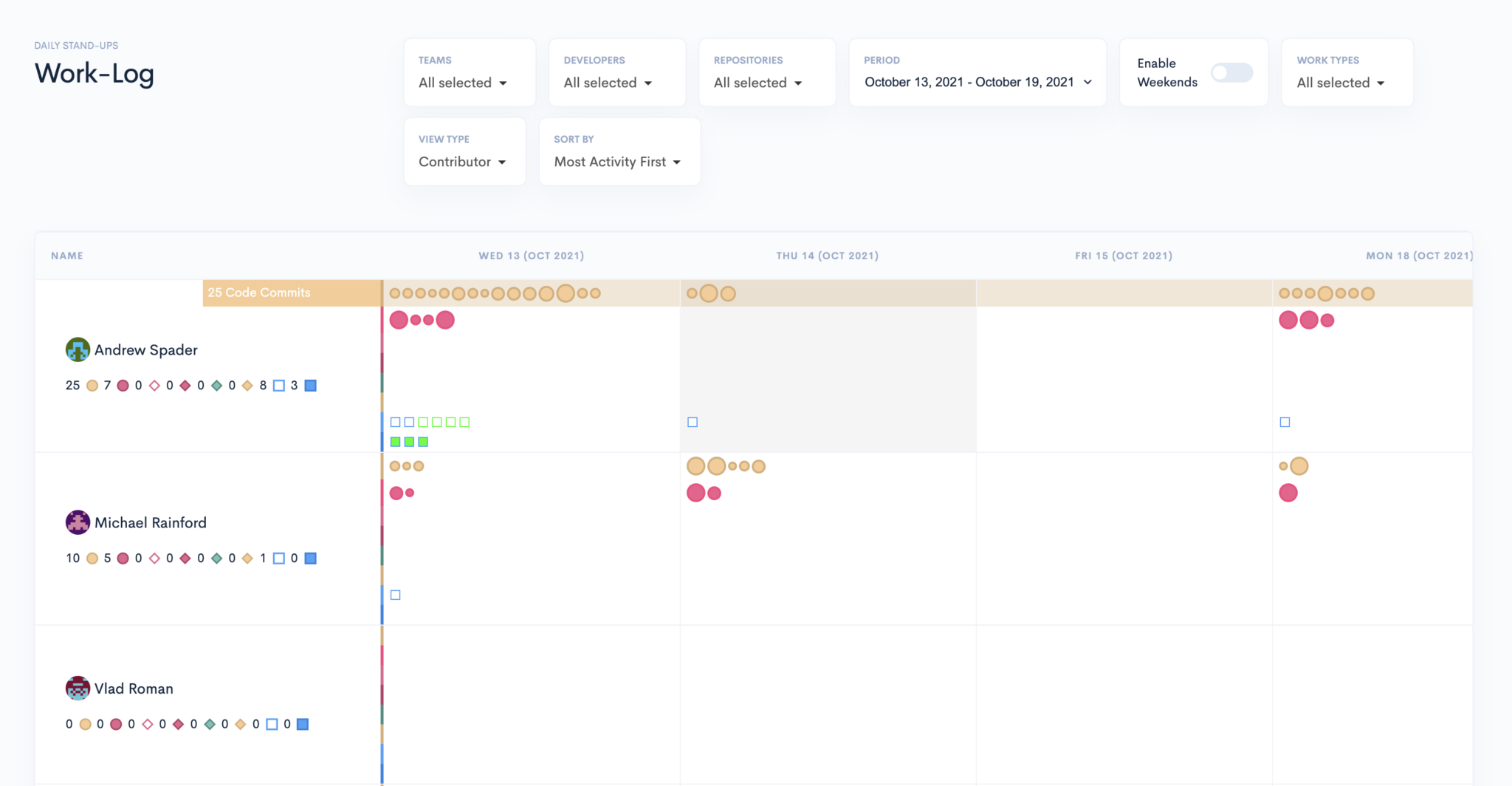
Task: Click the big pink circle in Andrew's Monday cell
Action: click(x=1288, y=320)
